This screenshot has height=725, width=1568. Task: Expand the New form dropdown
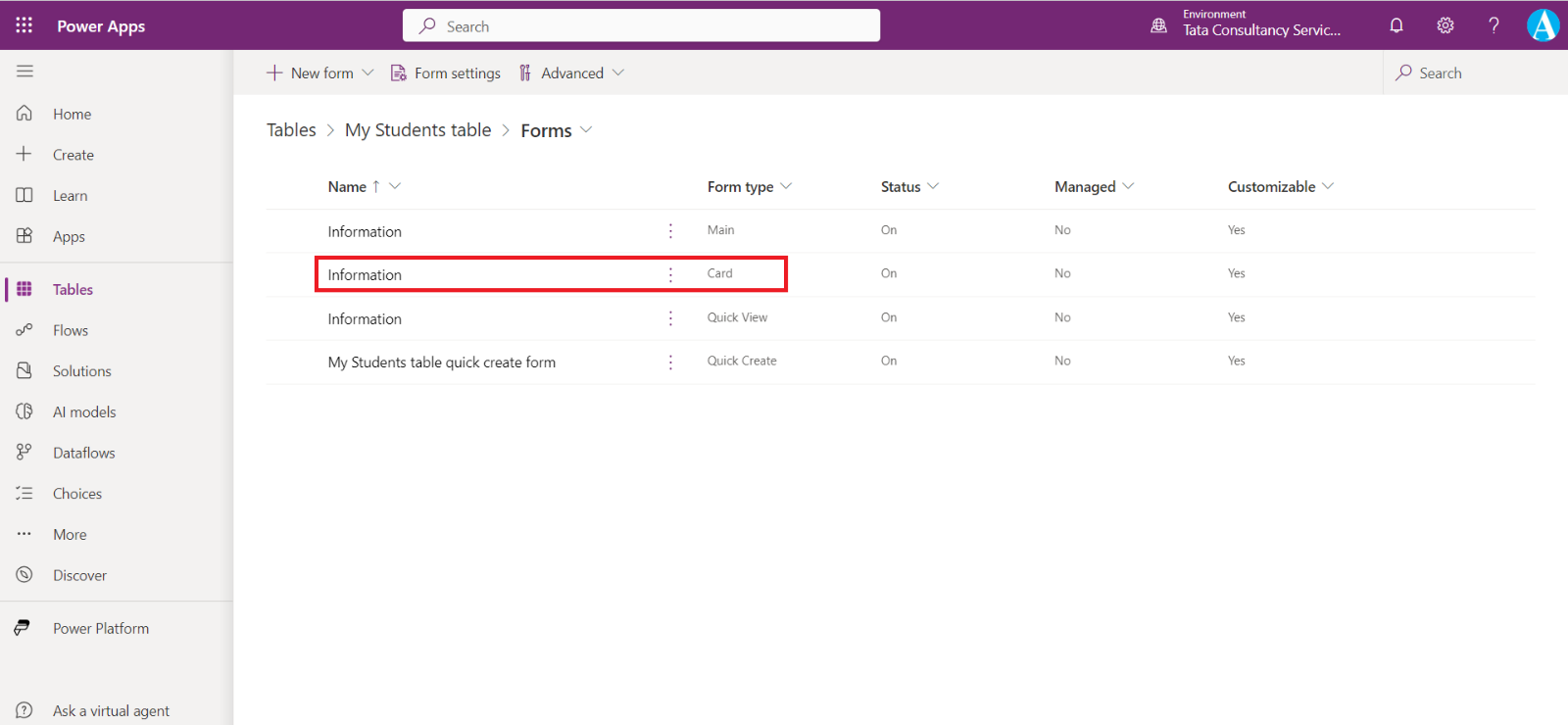[x=367, y=72]
